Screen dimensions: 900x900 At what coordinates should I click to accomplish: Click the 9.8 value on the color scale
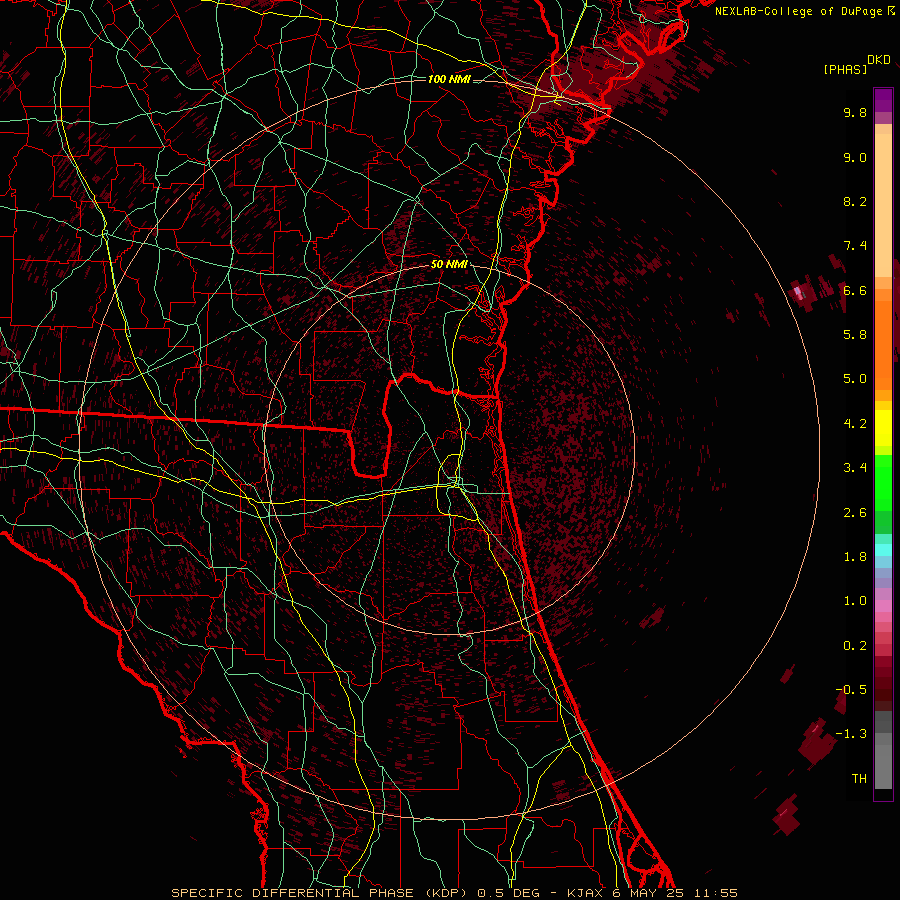855,112
